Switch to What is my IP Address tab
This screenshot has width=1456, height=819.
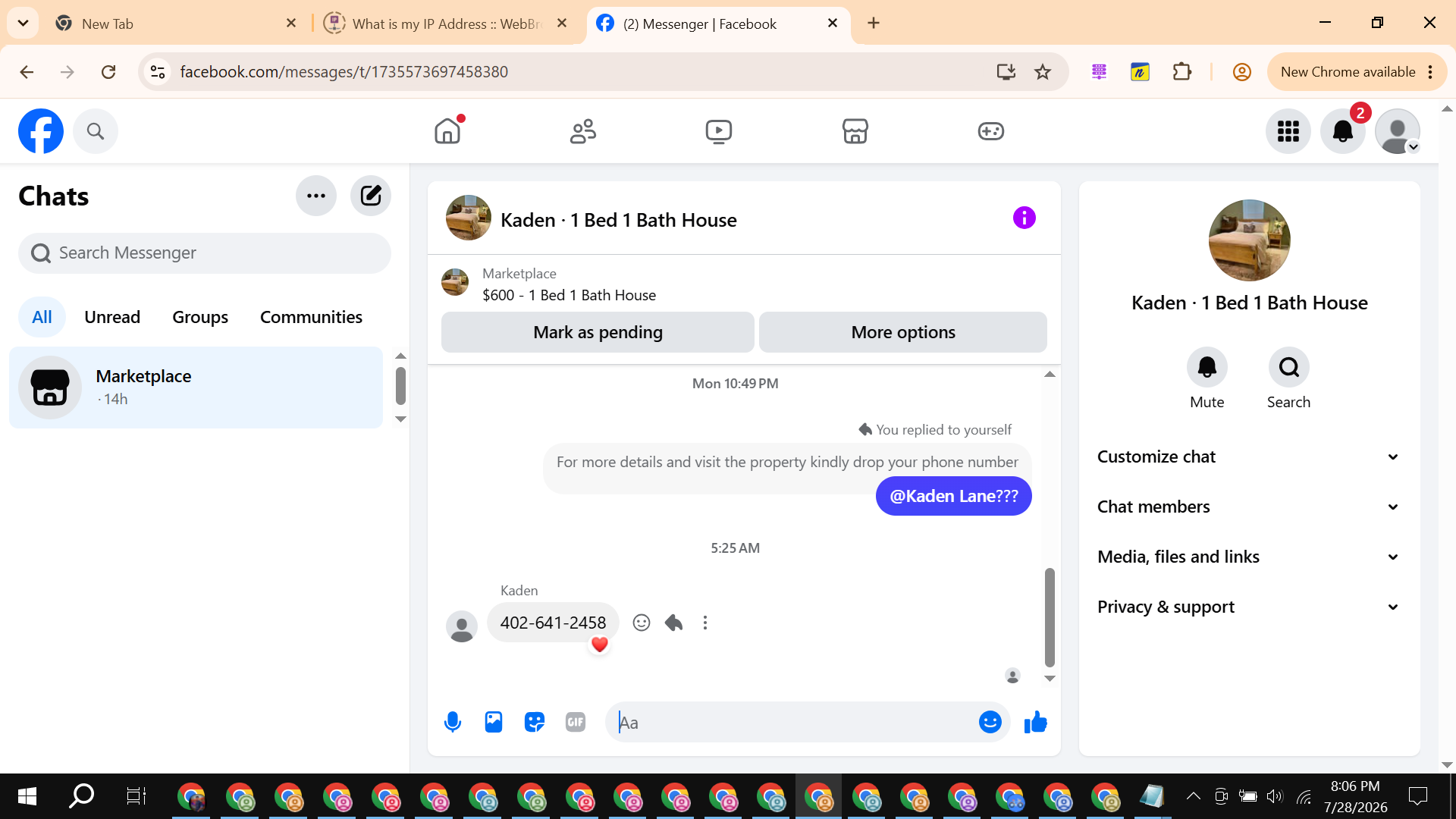447,24
